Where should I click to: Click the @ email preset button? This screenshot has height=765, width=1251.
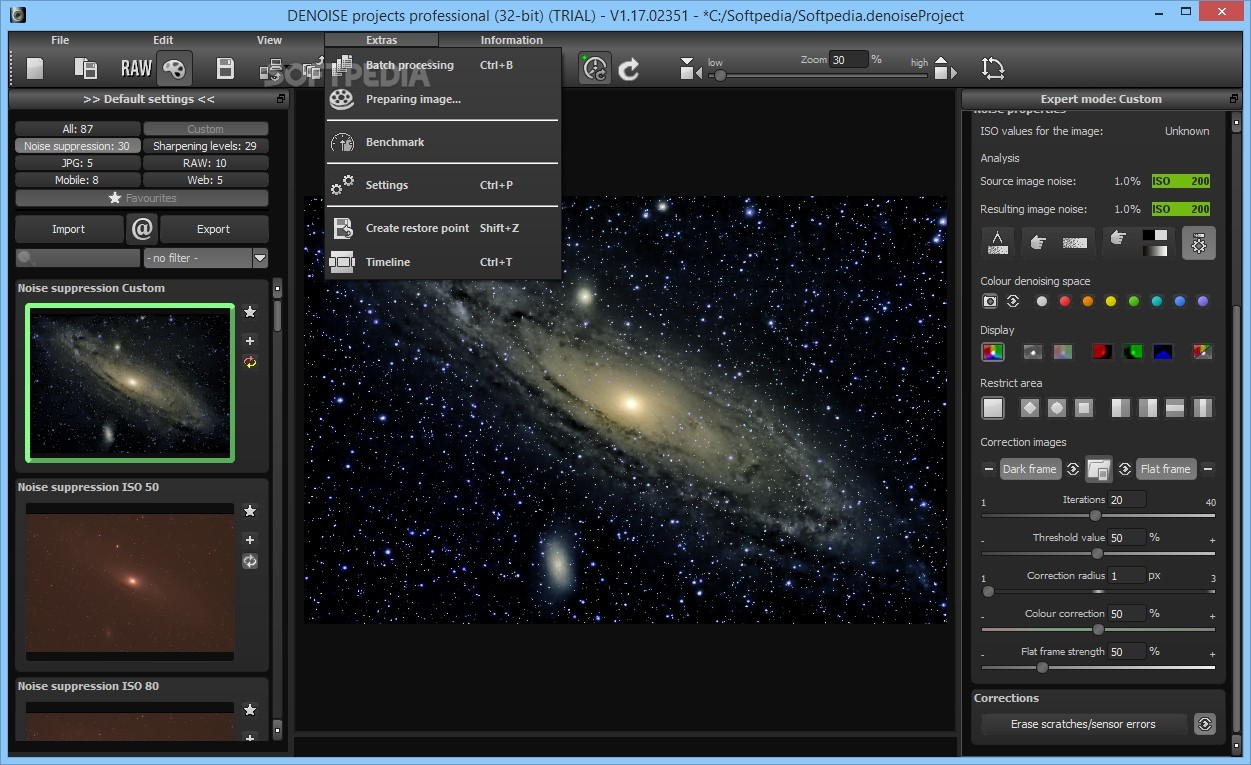(x=142, y=229)
